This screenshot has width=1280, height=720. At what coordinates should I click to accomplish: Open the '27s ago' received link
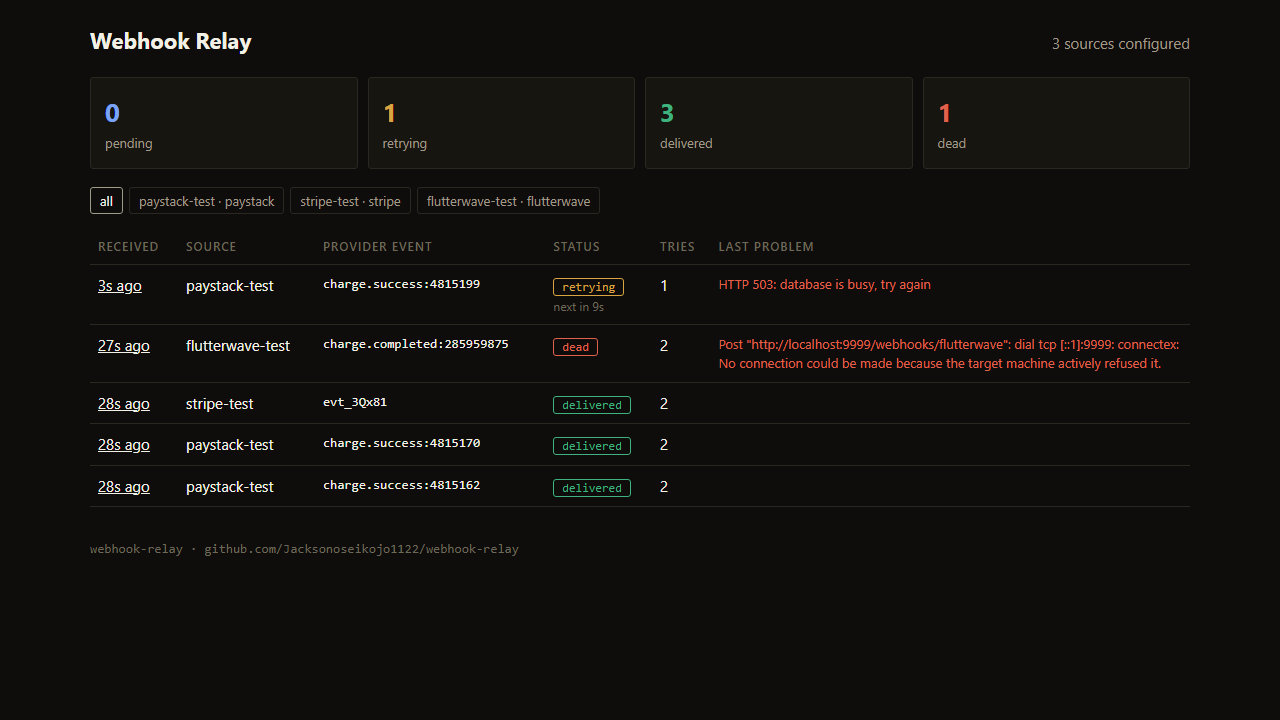click(124, 346)
